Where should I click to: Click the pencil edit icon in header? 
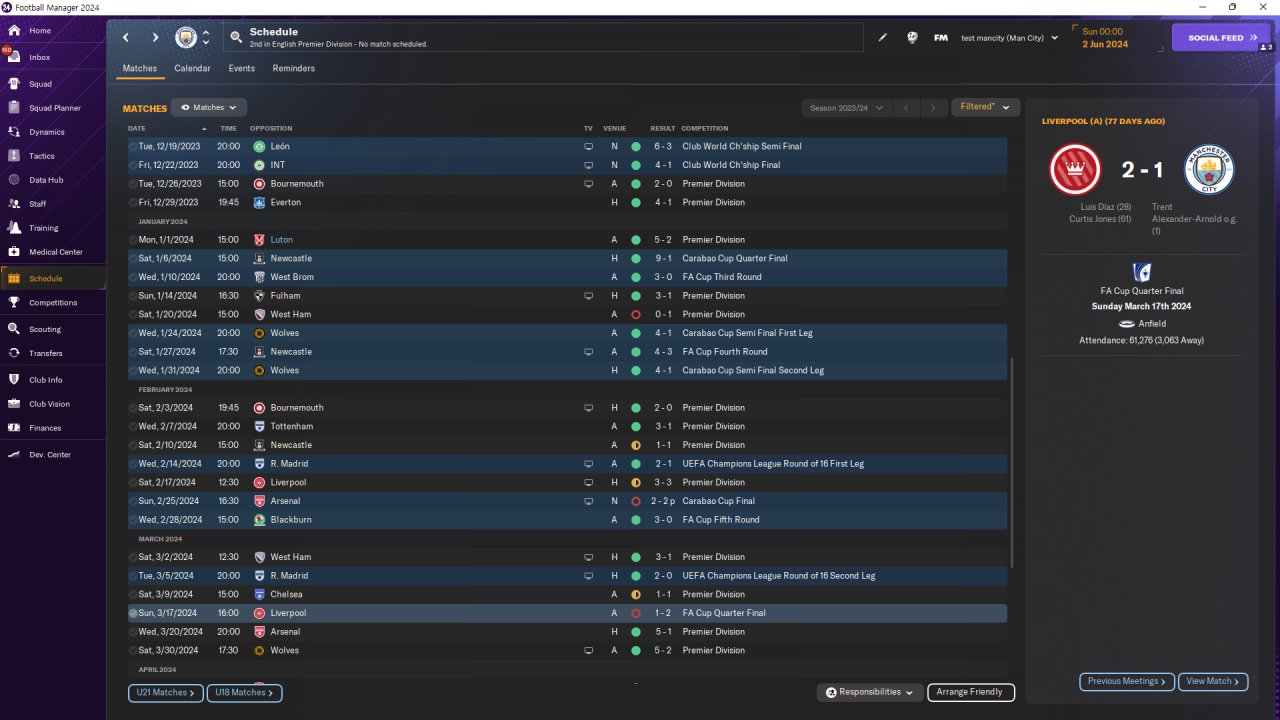[x=883, y=38]
